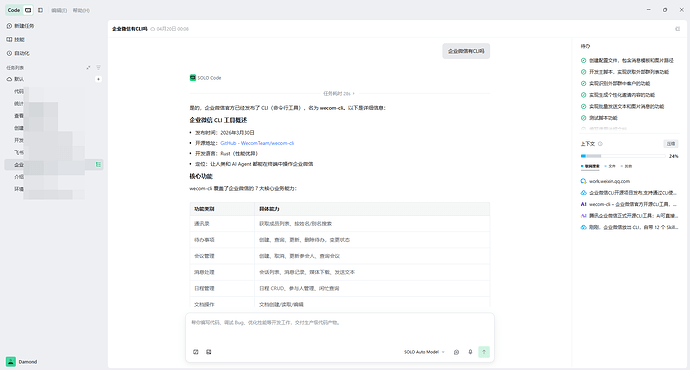Viewport: 690px width, 370px height.
Task: Click the SOLO Code agent icon
Action: coord(193,78)
